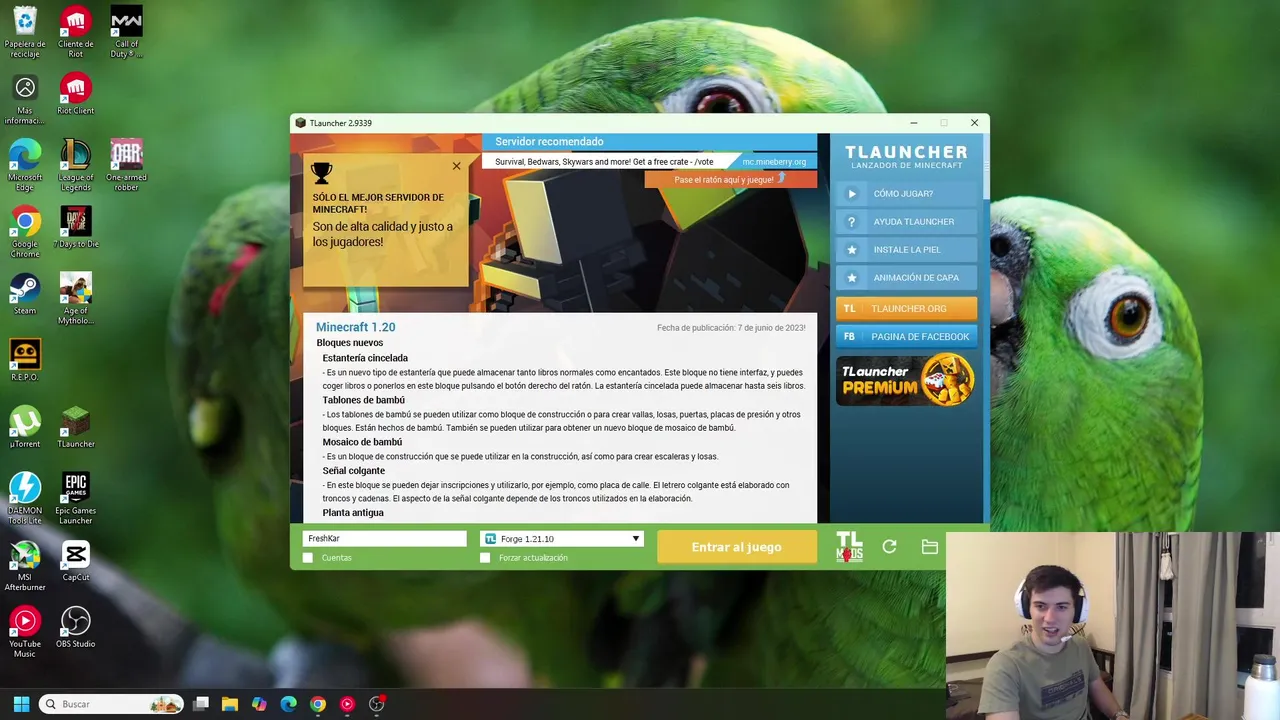Select the Riot Client desktop icon
The image size is (1280, 720).
pyautogui.click(x=76, y=95)
